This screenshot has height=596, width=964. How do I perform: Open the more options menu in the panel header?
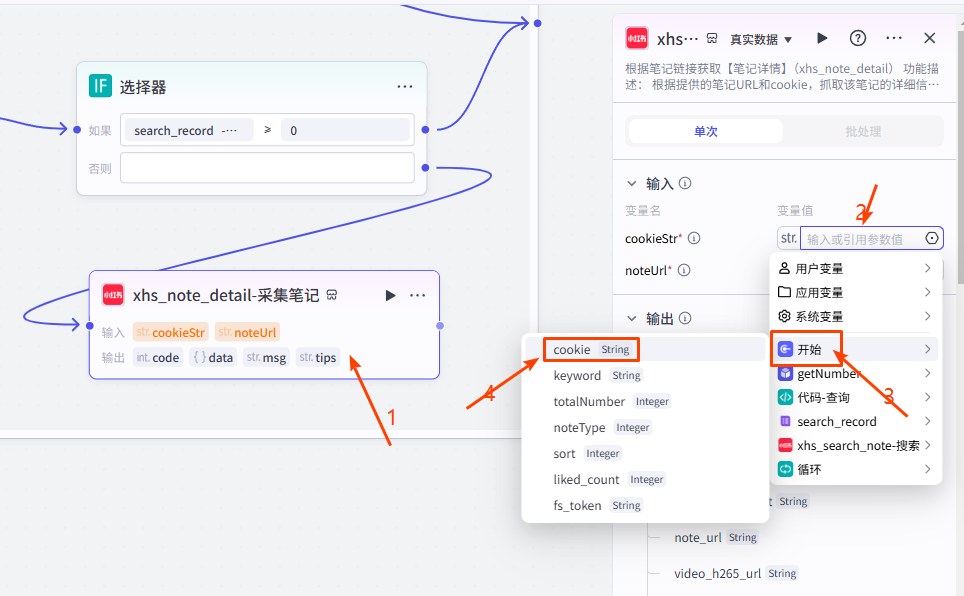[x=894, y=38]
